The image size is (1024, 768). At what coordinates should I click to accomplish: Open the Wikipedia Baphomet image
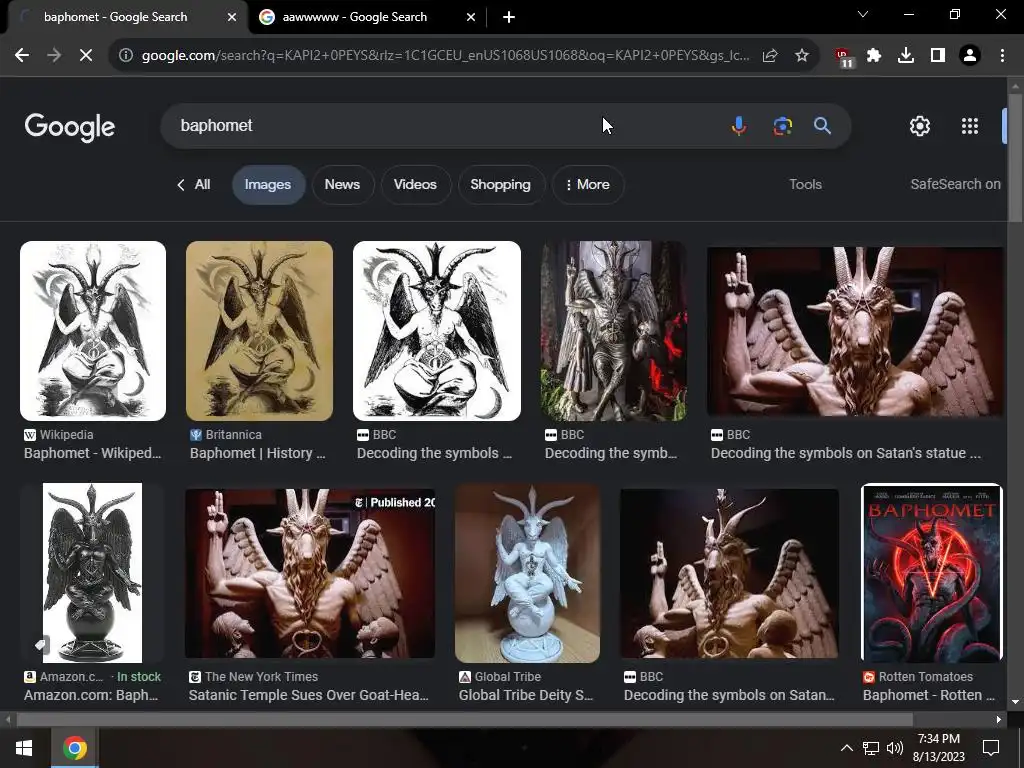tap(93, 331)
